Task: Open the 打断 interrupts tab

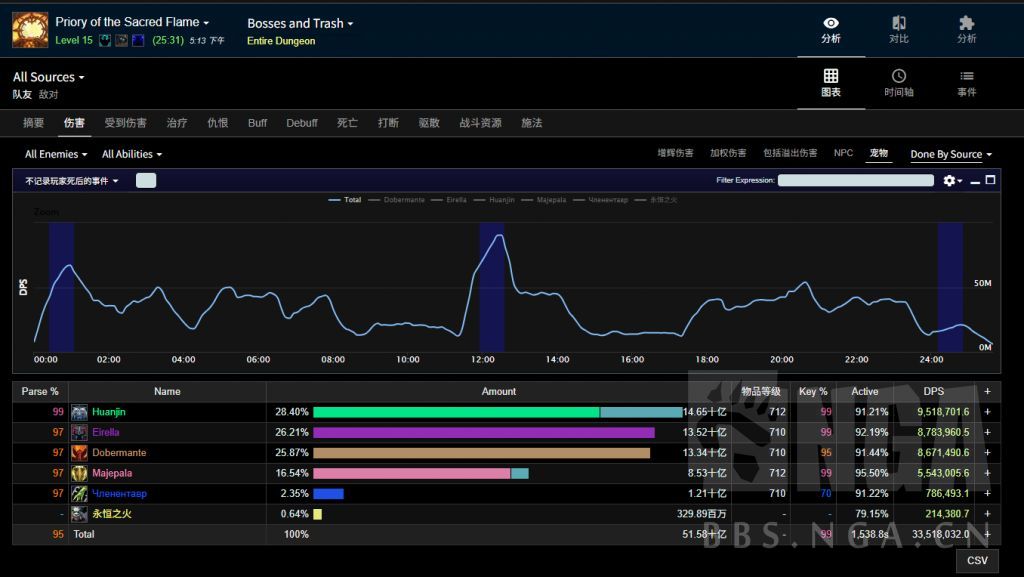Action: coord(388,123)
